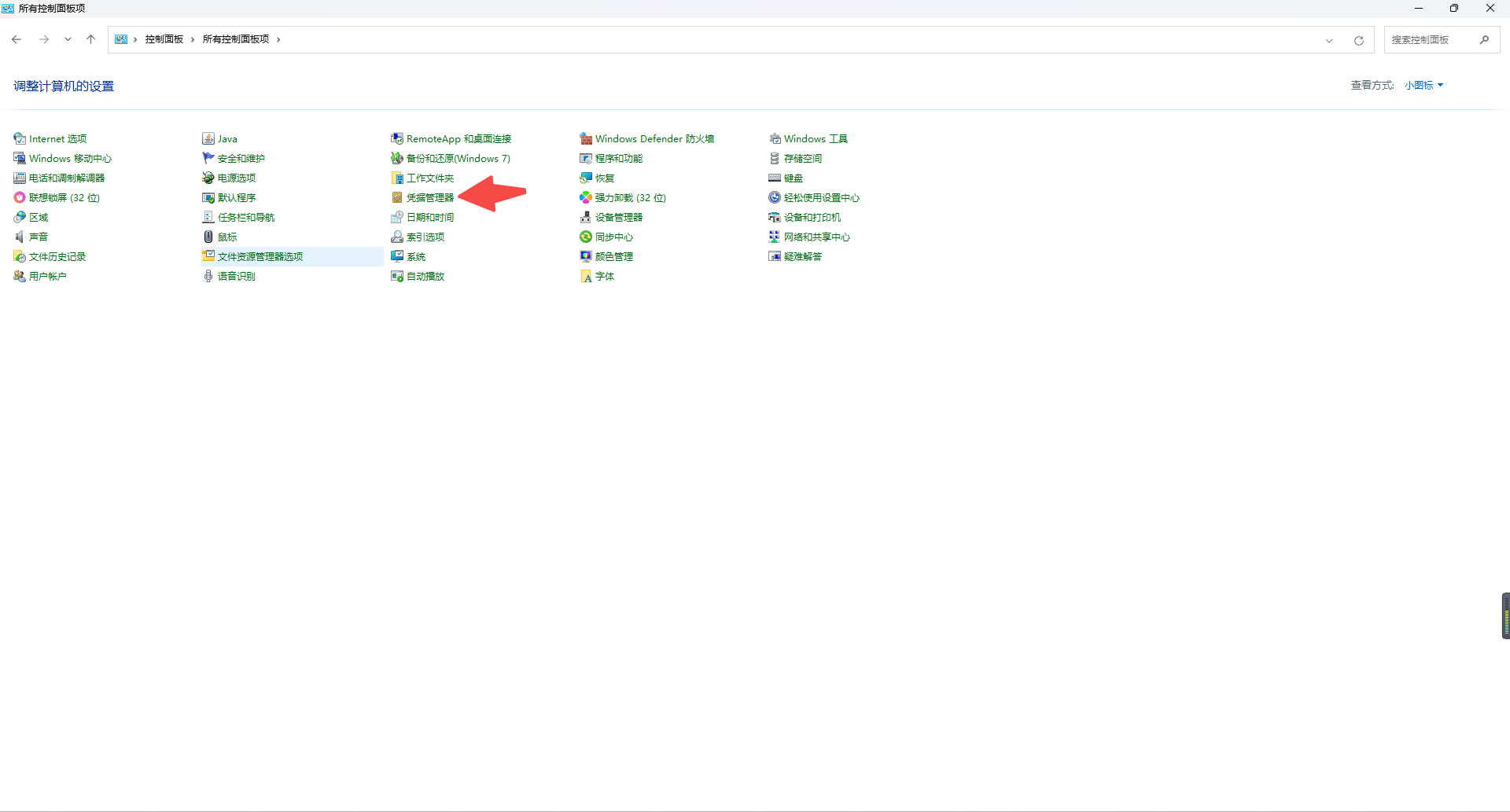1510x812 pixels.
Task: Open the 颜色管理 link
Action: pos(614,256)
